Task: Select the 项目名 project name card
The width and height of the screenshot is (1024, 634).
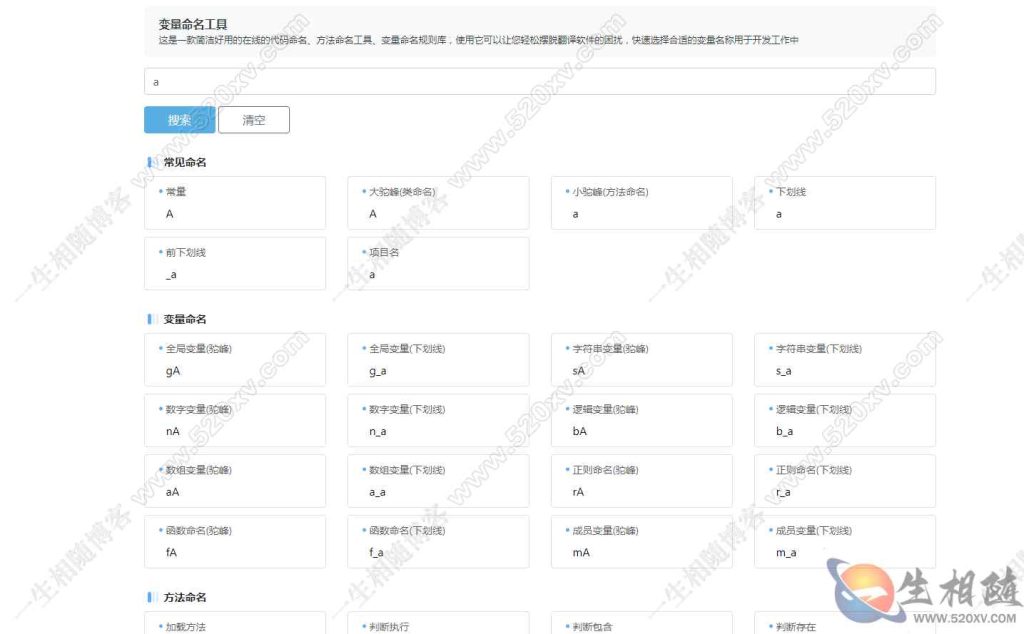Action: tap(438, 263)
